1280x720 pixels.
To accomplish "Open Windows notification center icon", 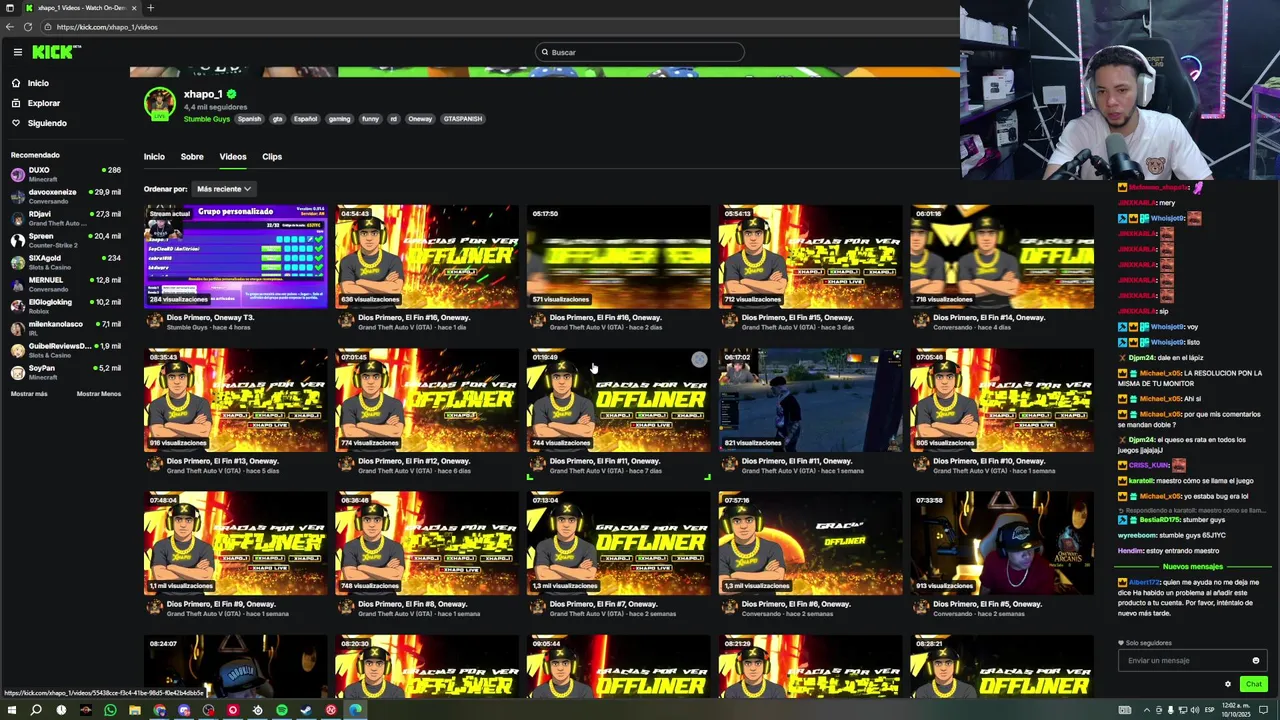I will [x=1264, y=710].
